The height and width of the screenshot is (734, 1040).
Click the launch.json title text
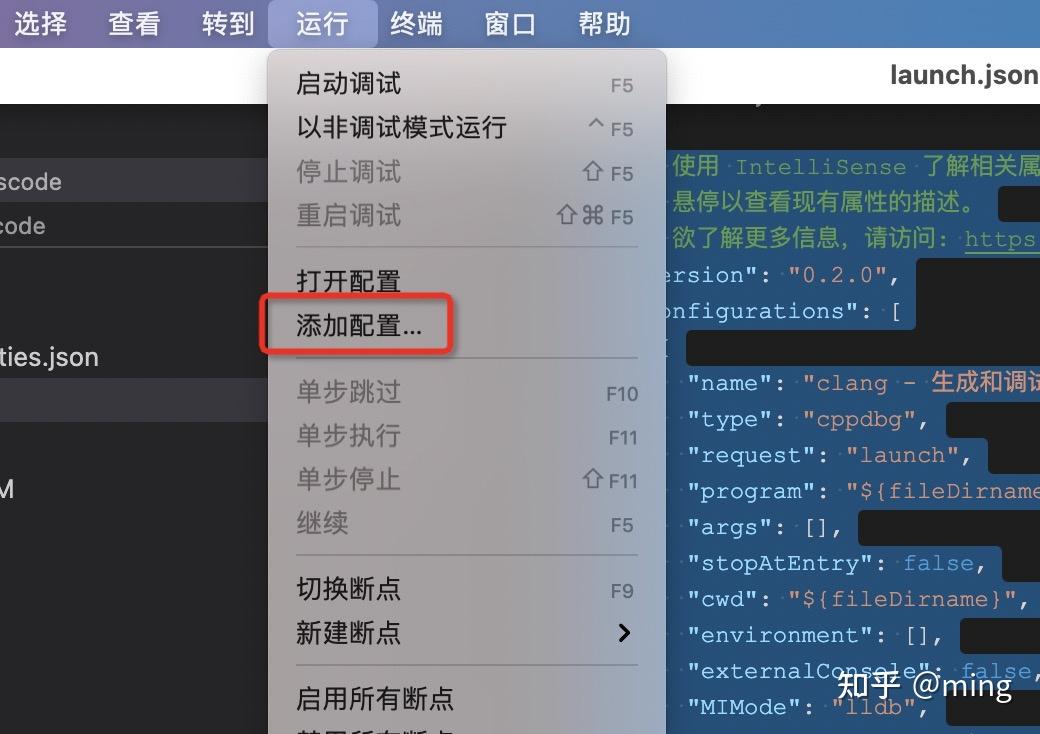pos(964,75)
